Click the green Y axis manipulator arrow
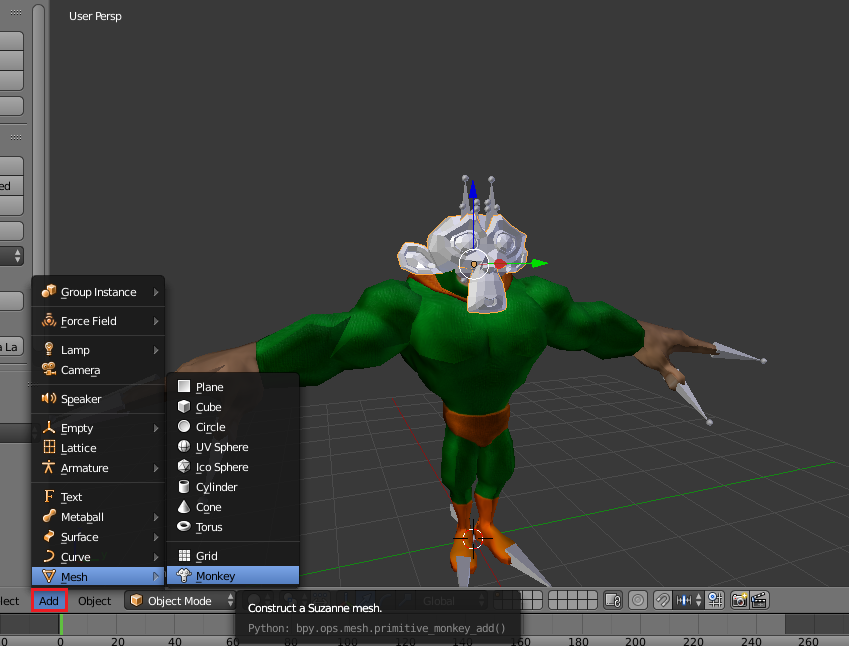This screenshot has width=849, height=646. point(539,263)
